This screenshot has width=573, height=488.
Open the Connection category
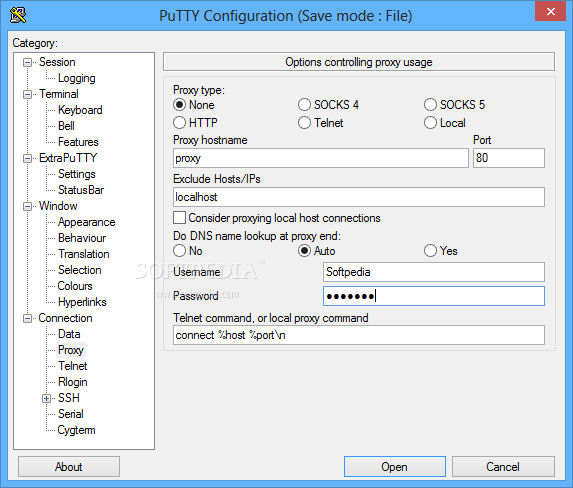pyautogui.click(x=65, y=318)
